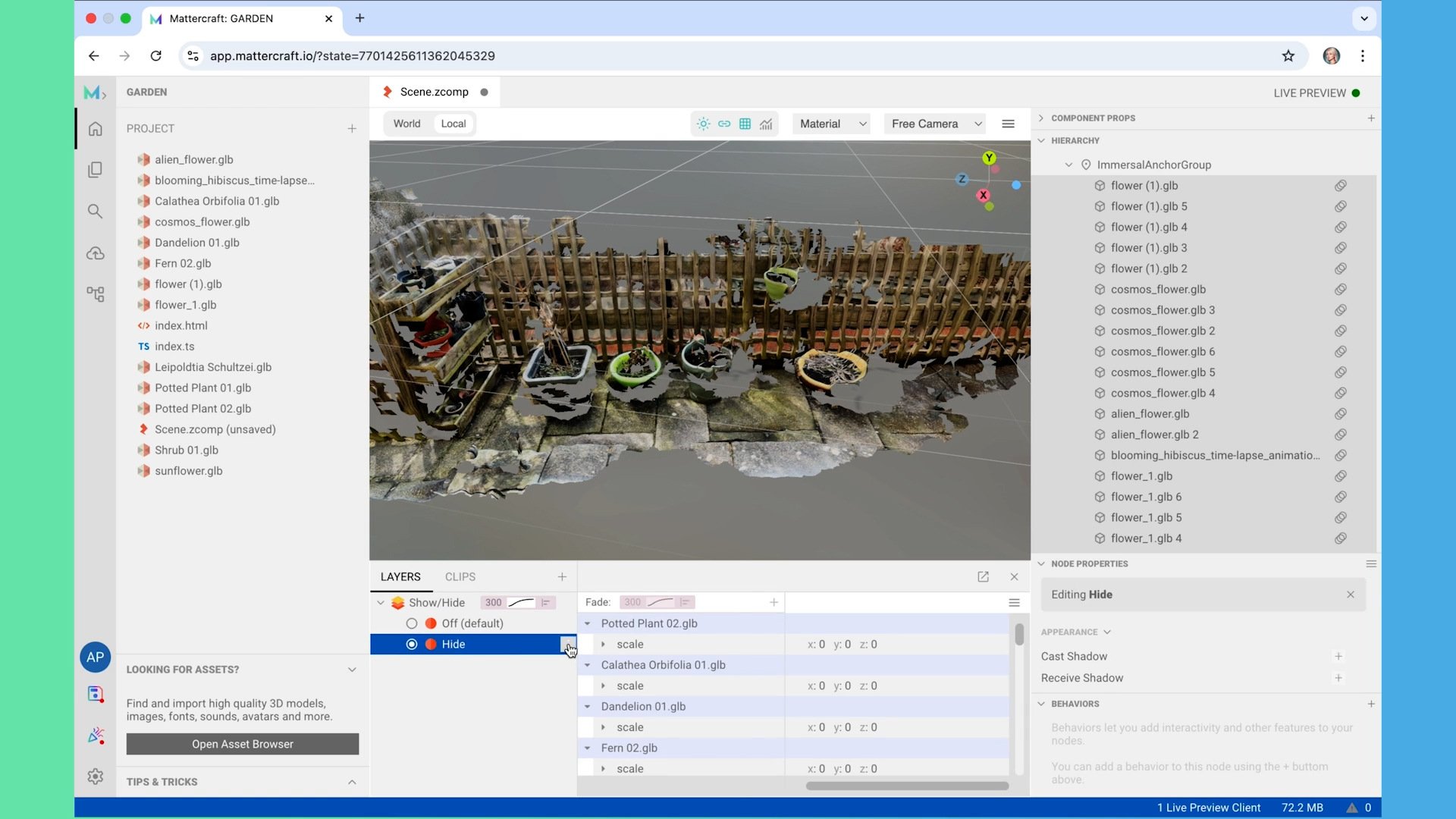The height and width of the screenshot is (819, 1456).
Task: Open the search icon in the left sidebar
Action: pyautogui.click(x=95, y=211)
